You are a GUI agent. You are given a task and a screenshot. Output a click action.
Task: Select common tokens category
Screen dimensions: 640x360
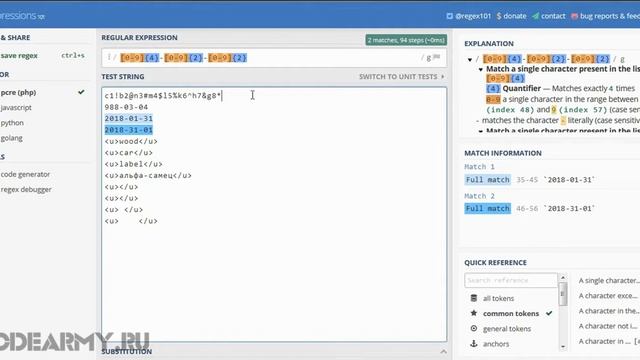tap(511, 313)
